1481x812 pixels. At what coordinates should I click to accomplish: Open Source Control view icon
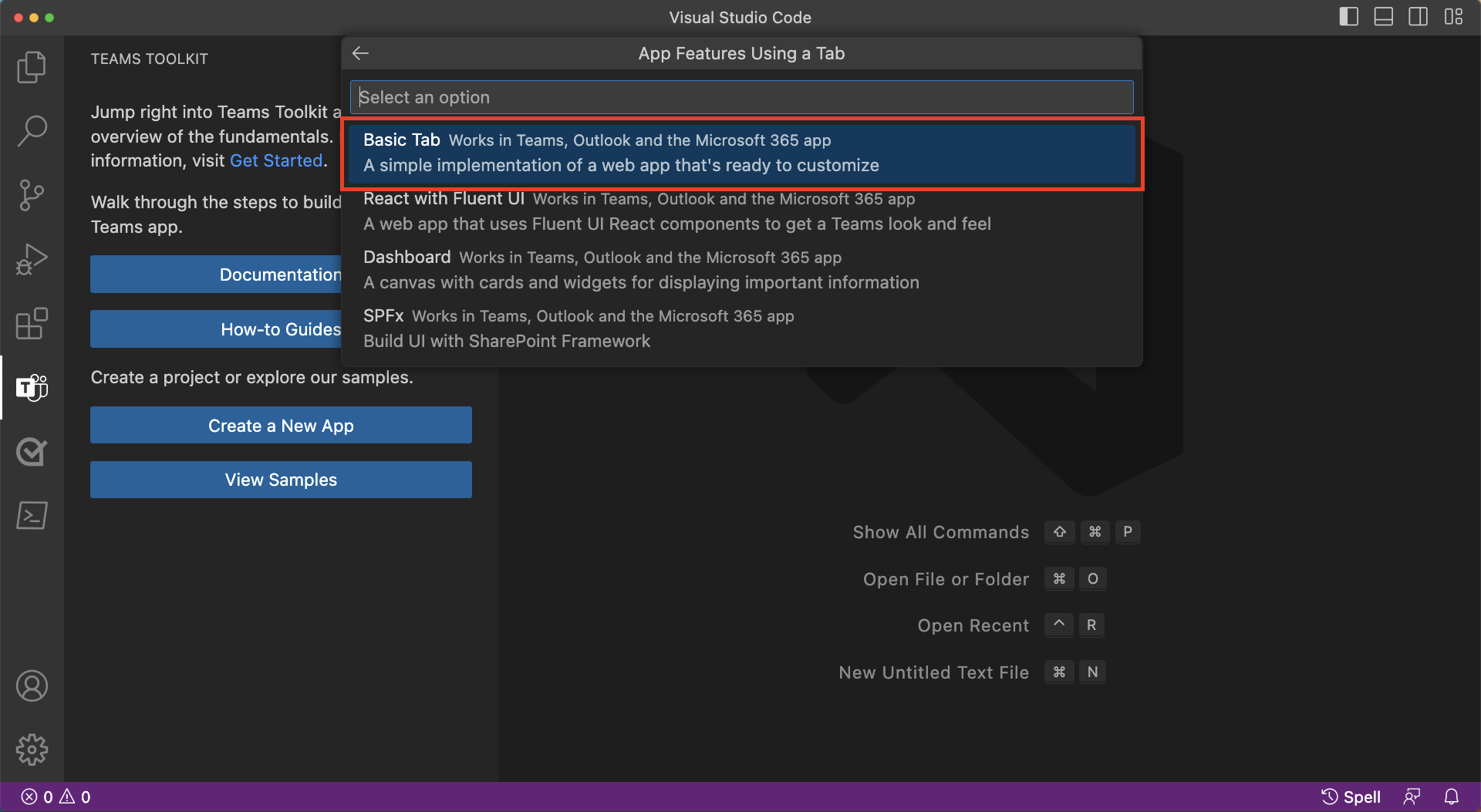32,195
